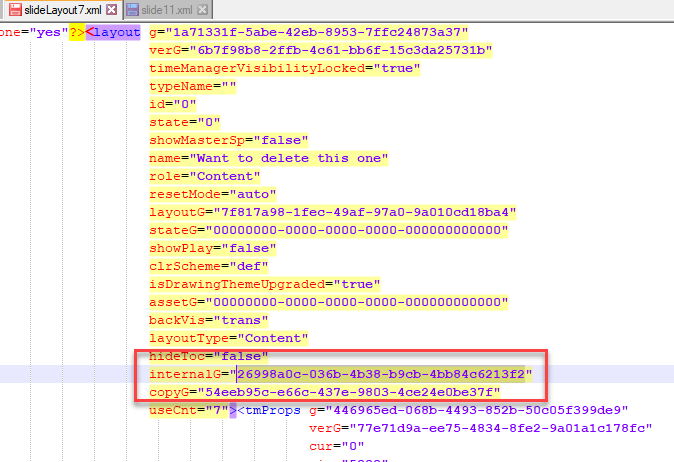Click the "yes" value in the XML declaration

click(49, 32)
